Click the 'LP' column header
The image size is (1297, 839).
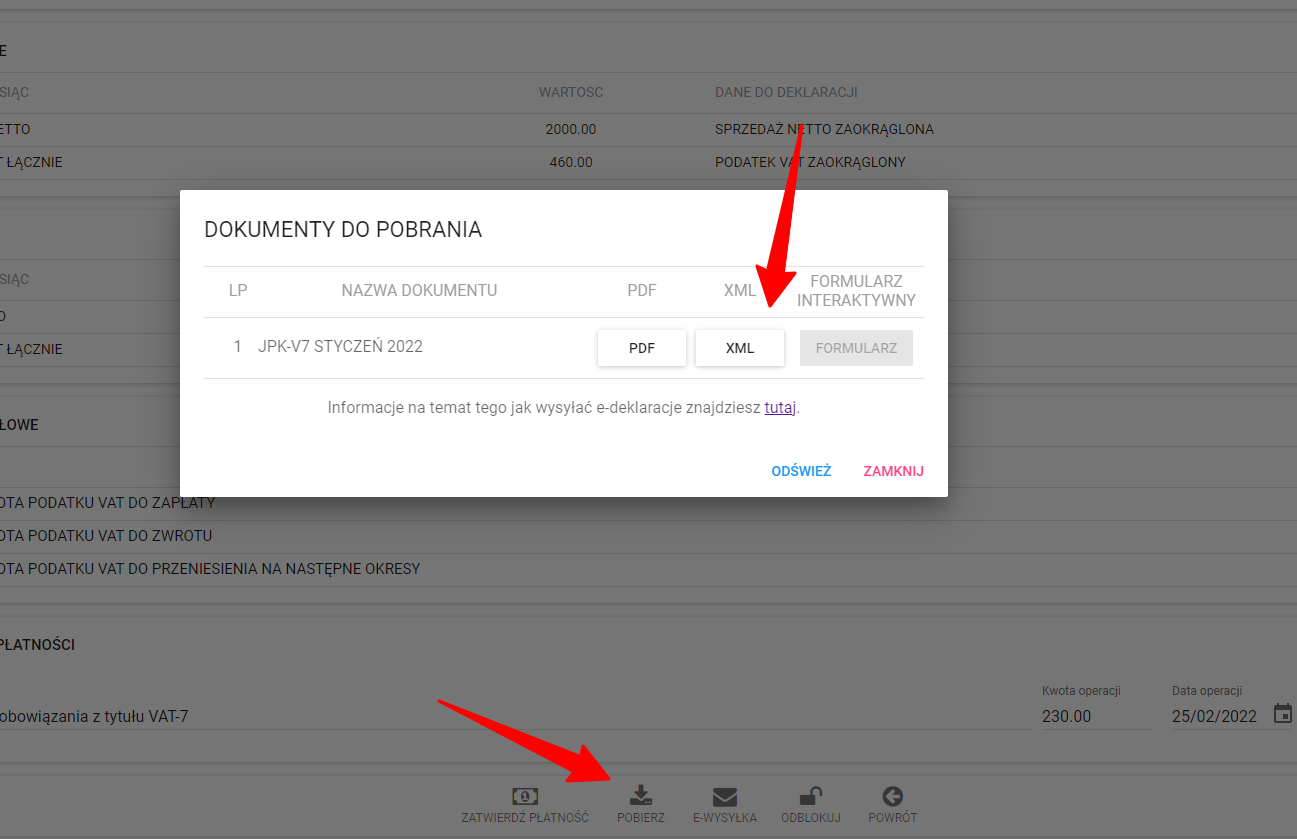pyautogui.click(x=238, y=291)
